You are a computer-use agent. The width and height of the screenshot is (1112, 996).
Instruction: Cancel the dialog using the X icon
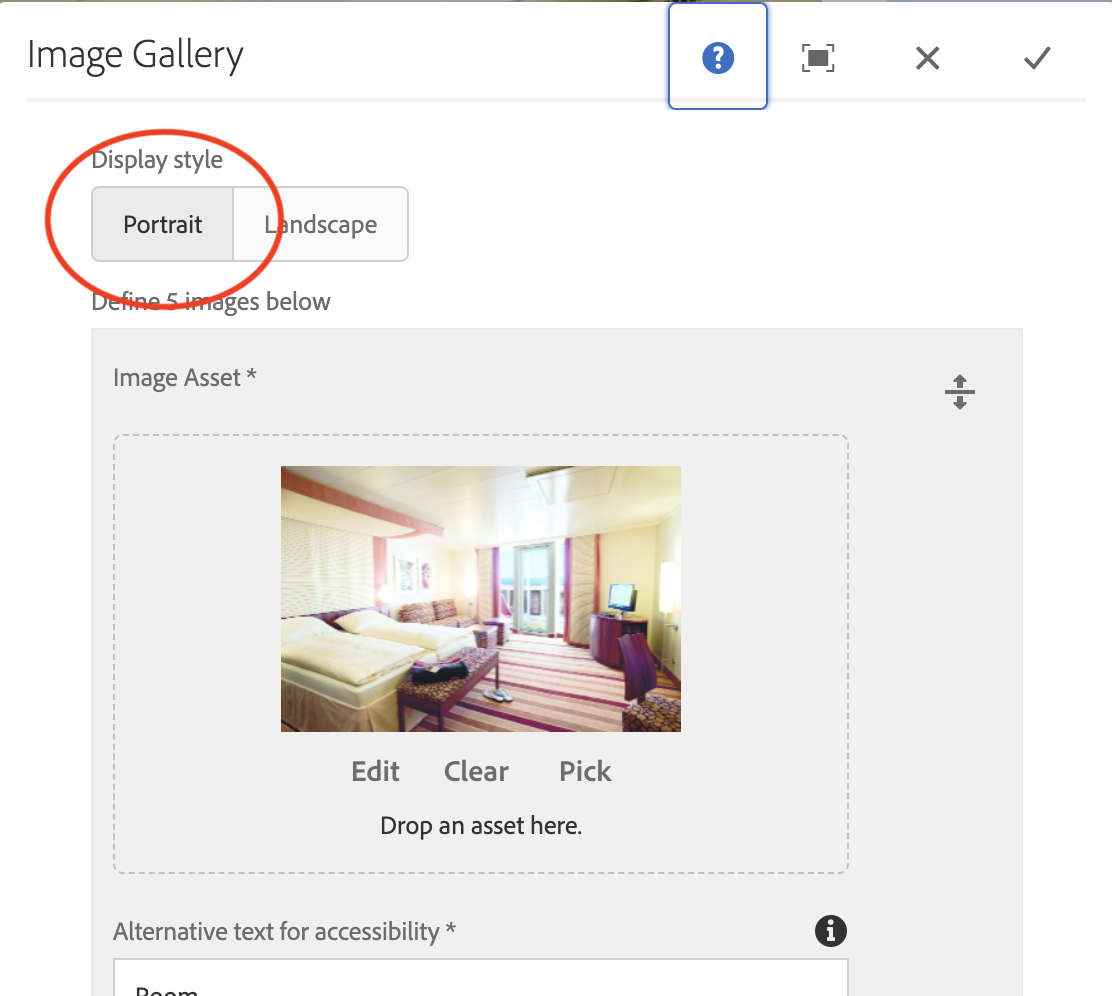tap(926, 57)
